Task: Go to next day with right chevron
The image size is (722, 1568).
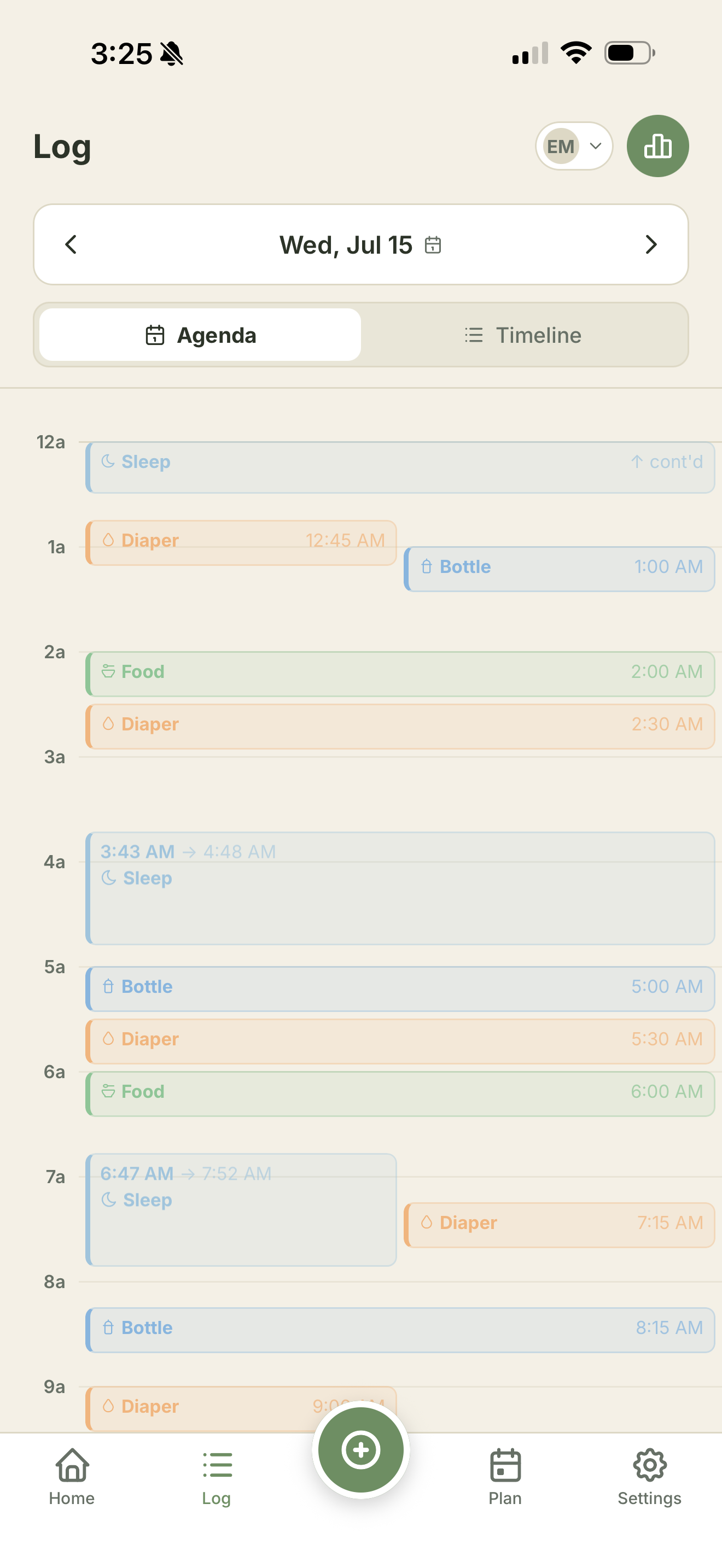Action: pos(651,245)
